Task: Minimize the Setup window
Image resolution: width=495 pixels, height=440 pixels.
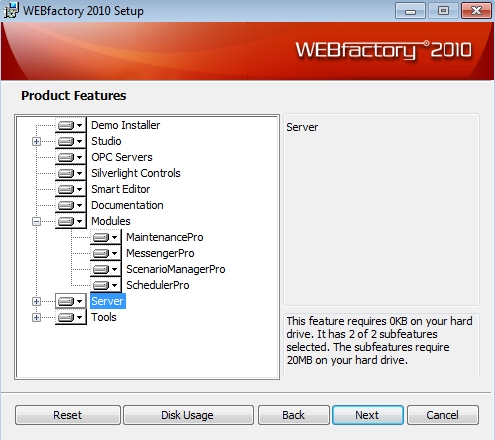Action: [410, 11]
